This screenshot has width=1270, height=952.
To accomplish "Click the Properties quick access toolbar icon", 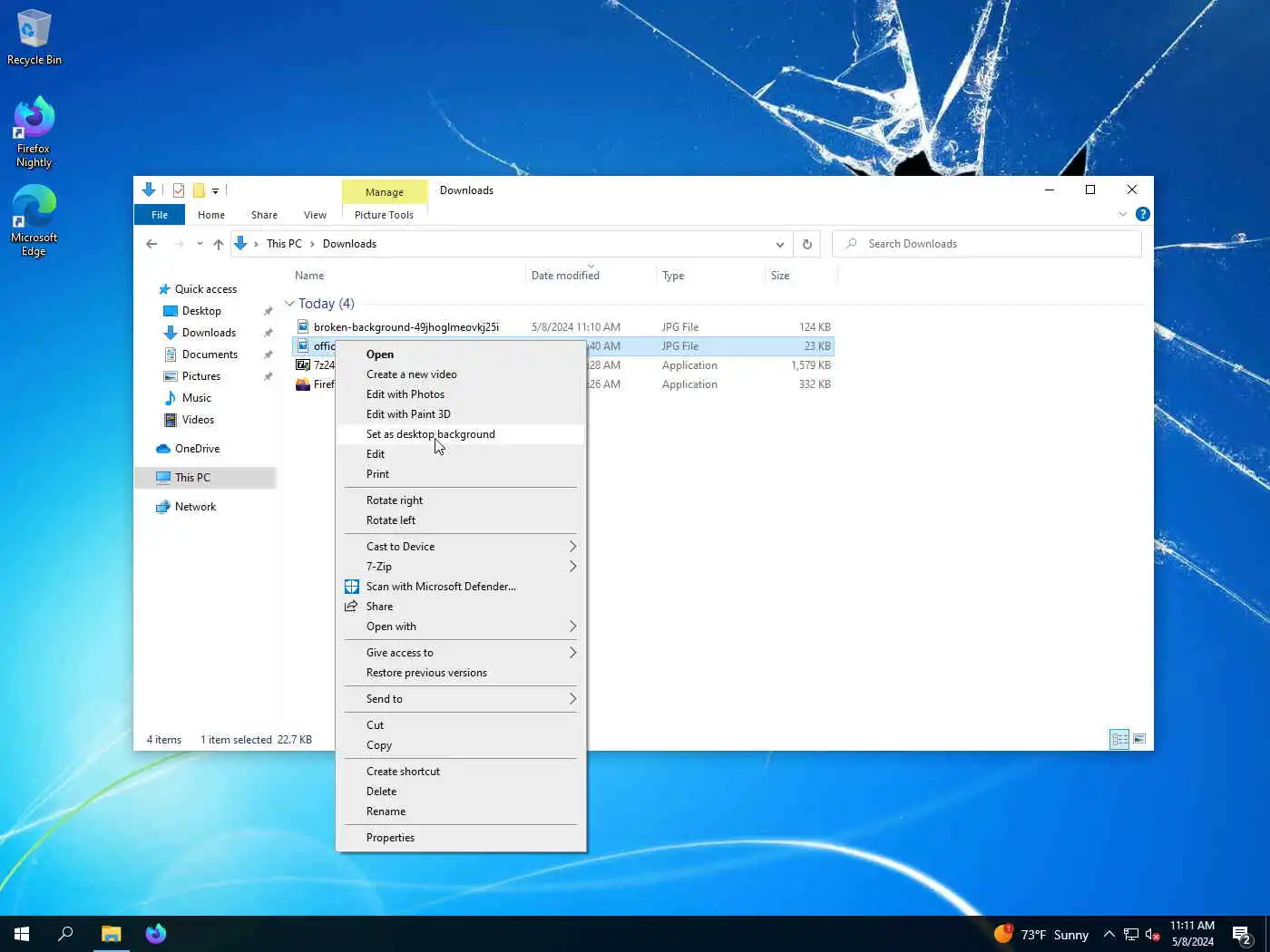I will 179,190.
